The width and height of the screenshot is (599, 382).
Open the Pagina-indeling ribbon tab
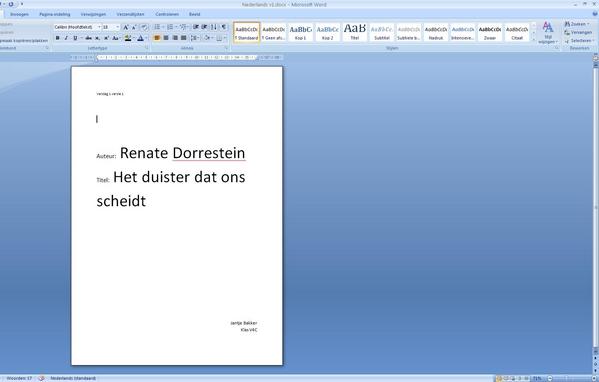click(55, 14)
